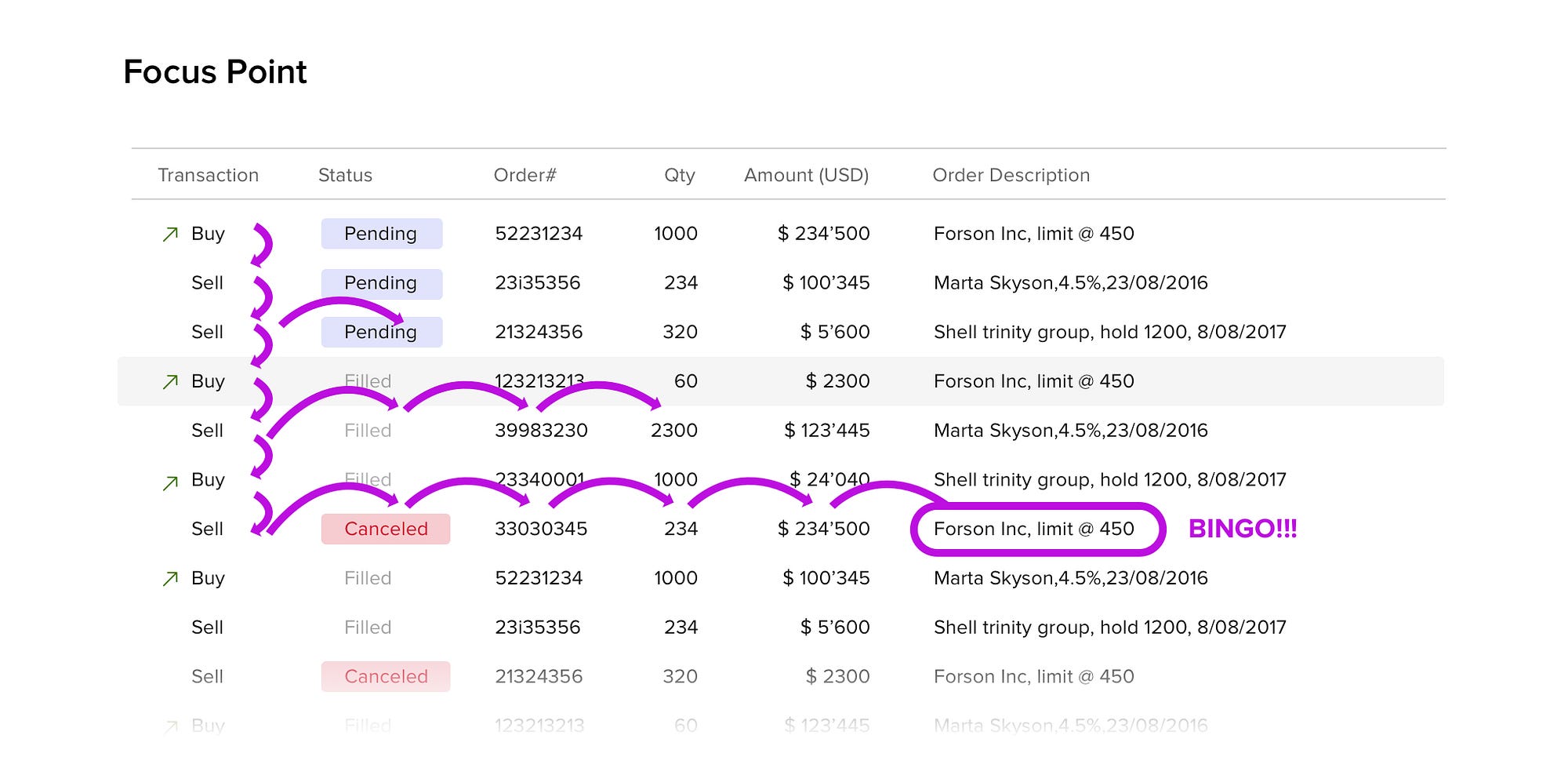Click the green arrow beside the Pending Buy order

[x=170, y=234]
